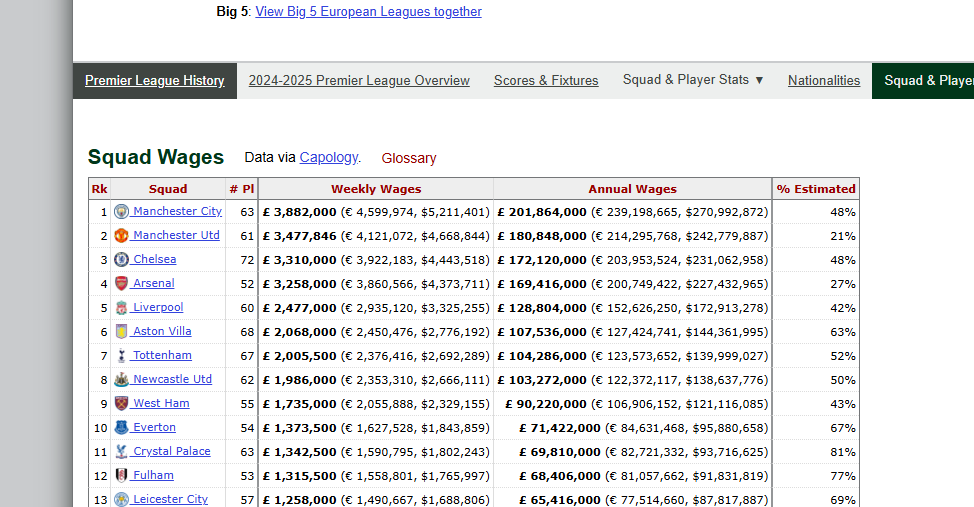Select Arsenal weekly wage £ 3,258,000
This screenshot has height=507, width=974.
299,284
